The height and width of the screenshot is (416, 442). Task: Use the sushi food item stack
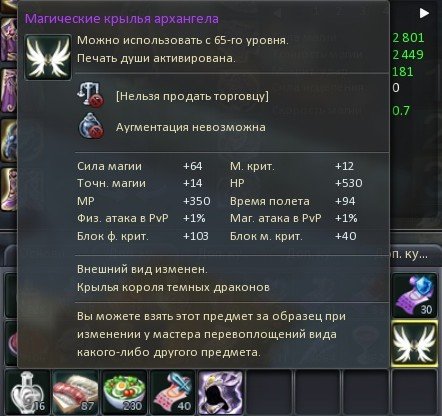76,393
